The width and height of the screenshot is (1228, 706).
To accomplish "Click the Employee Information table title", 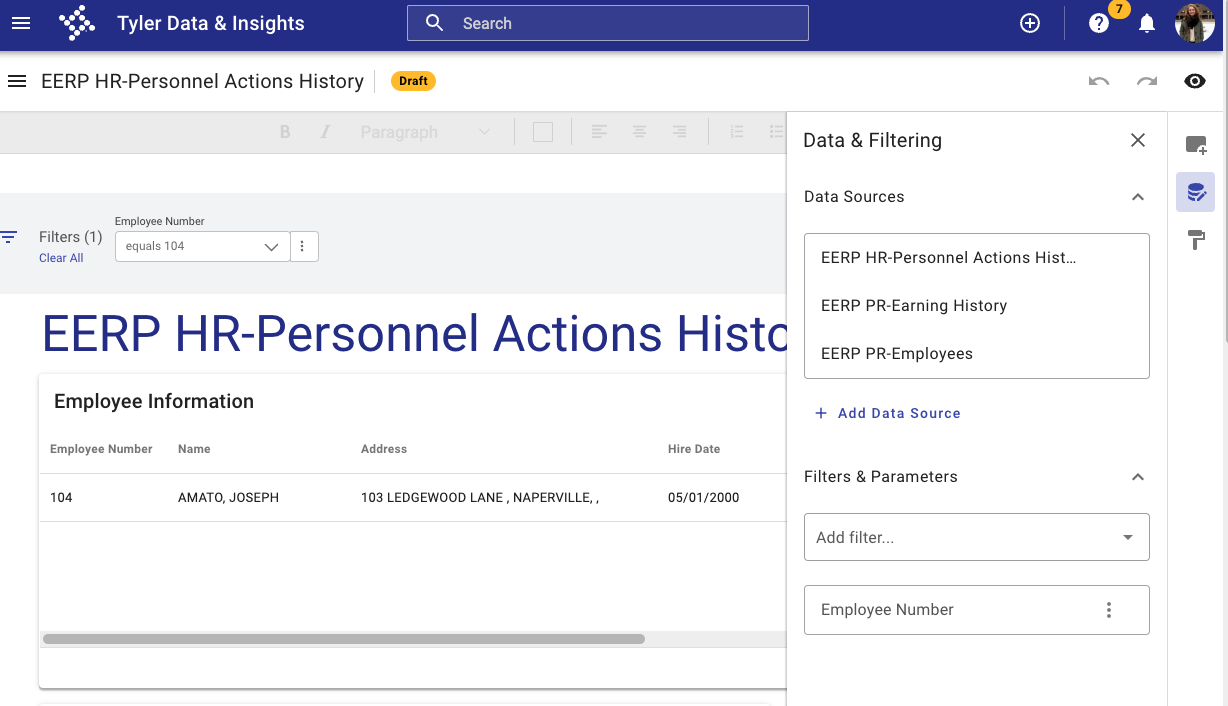I will click(x=154, y=402).
